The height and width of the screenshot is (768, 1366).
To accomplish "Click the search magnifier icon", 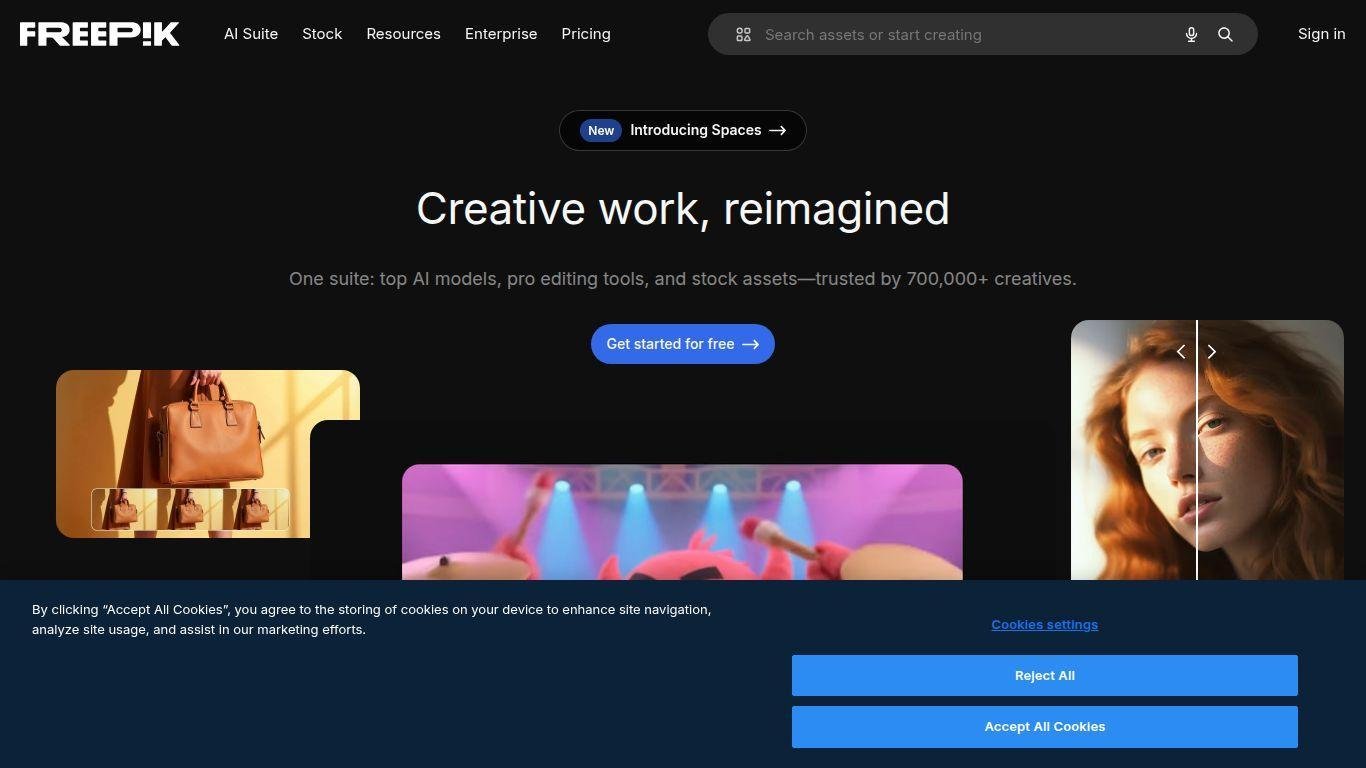I will (x=1225, y=34).
